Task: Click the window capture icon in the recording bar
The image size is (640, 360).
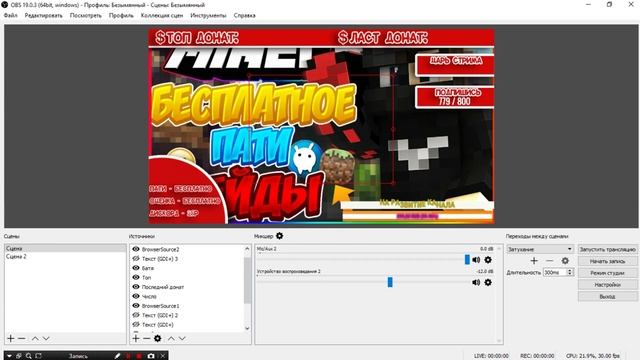Action: [x=19, y=356]
